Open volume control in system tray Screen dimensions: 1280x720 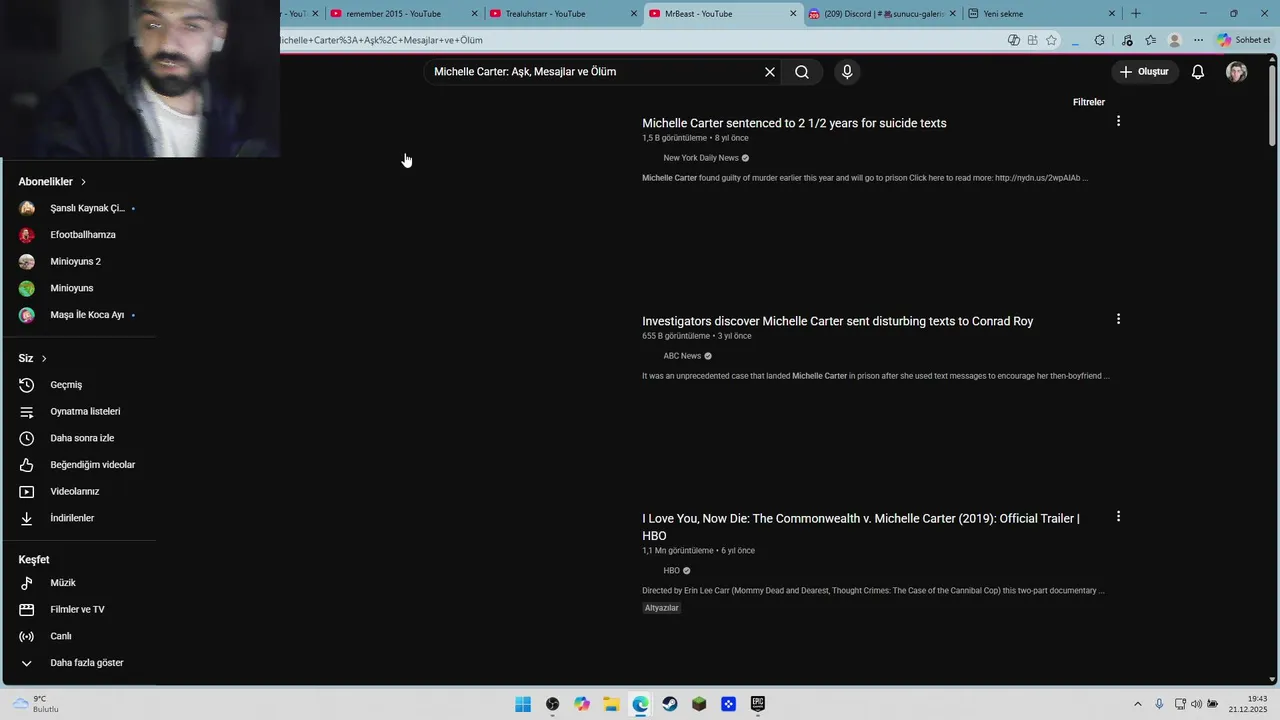pyautogui.click(x=1196, y=704)
